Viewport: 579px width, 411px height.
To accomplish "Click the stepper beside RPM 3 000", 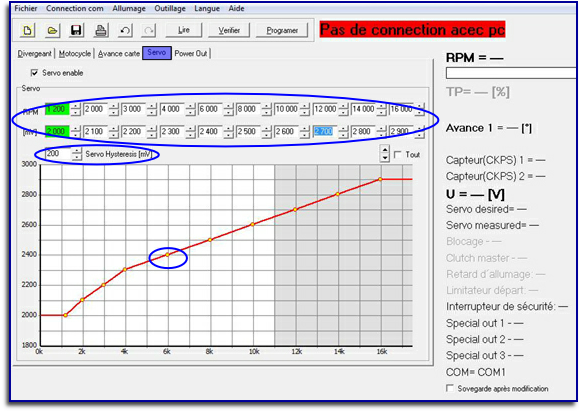I will coord(152,109).
